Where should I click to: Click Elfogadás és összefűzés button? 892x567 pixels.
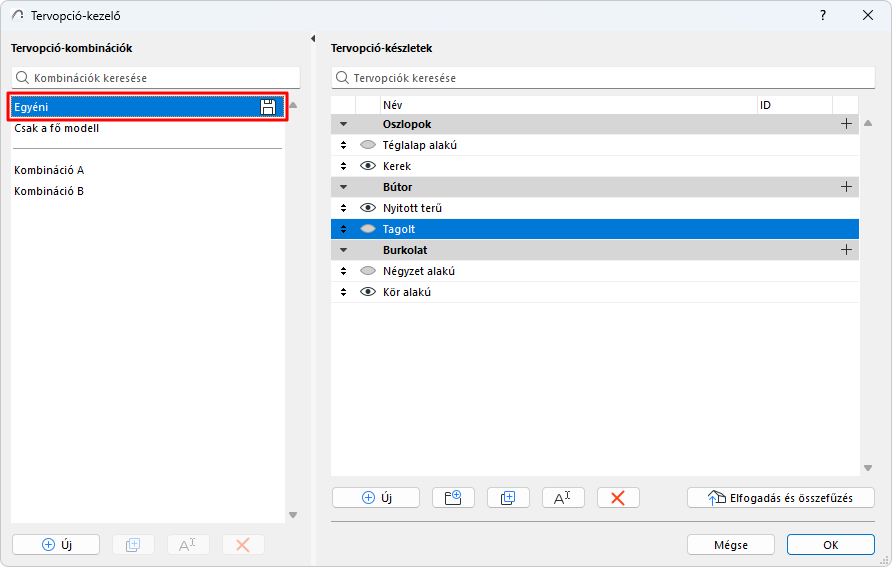780,498
